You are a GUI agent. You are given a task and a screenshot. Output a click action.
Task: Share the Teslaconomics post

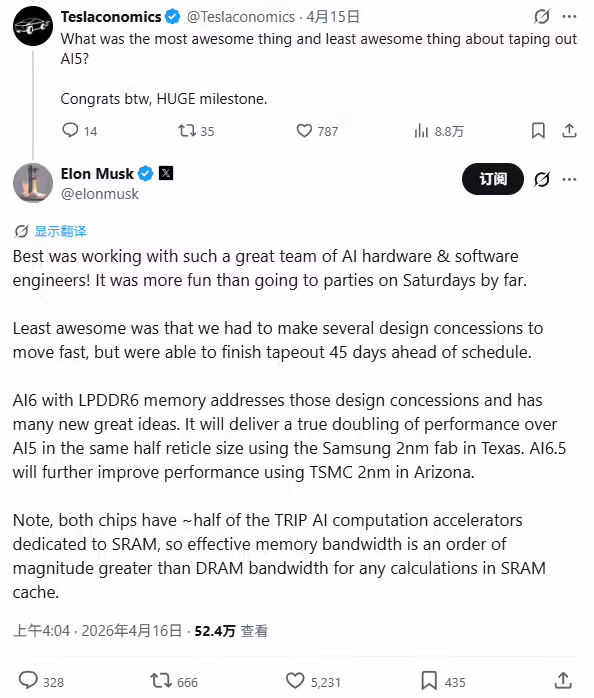click(569, 130)
